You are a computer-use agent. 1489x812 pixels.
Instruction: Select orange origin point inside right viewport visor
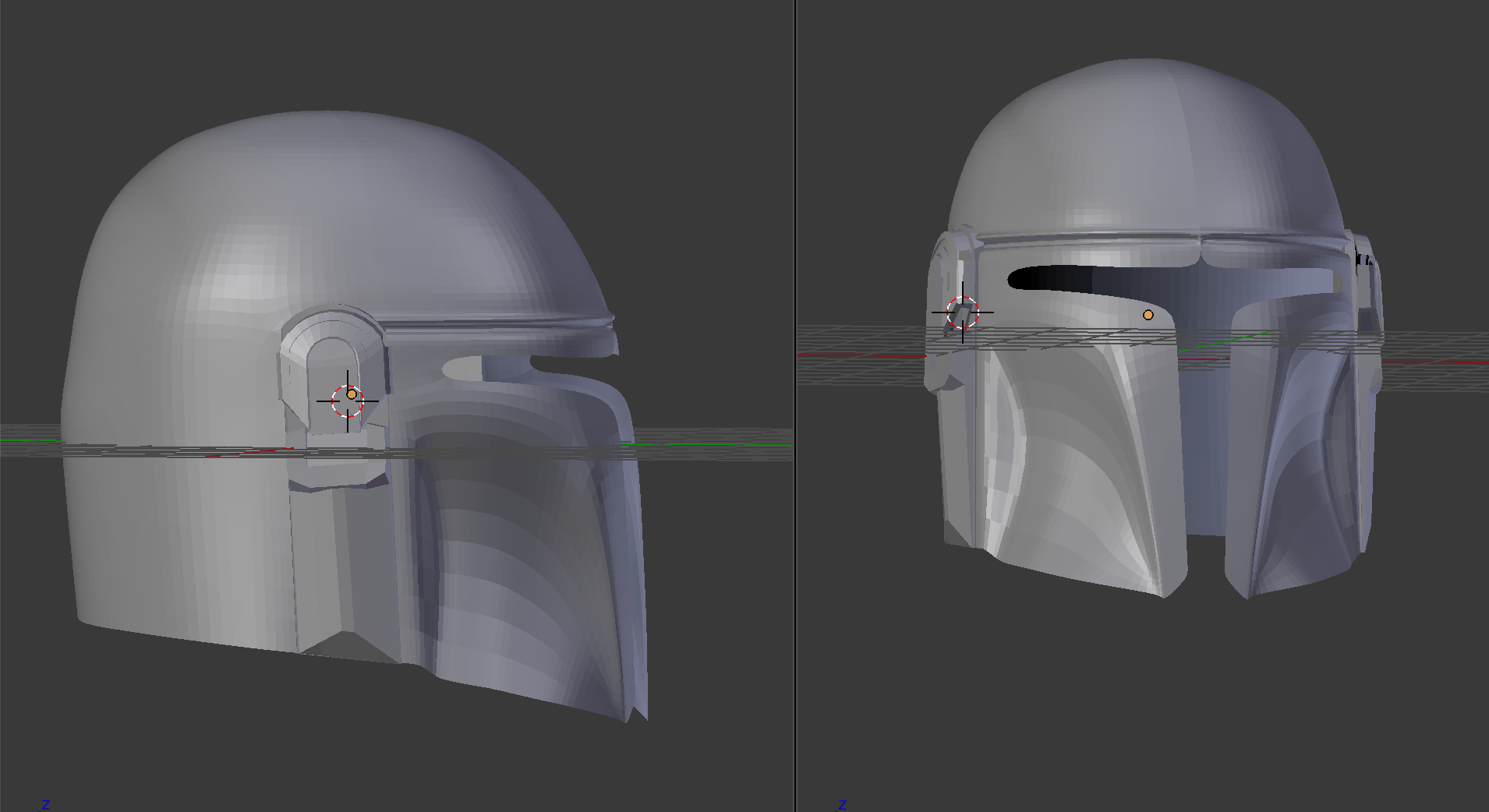(x=1148, y=315)
